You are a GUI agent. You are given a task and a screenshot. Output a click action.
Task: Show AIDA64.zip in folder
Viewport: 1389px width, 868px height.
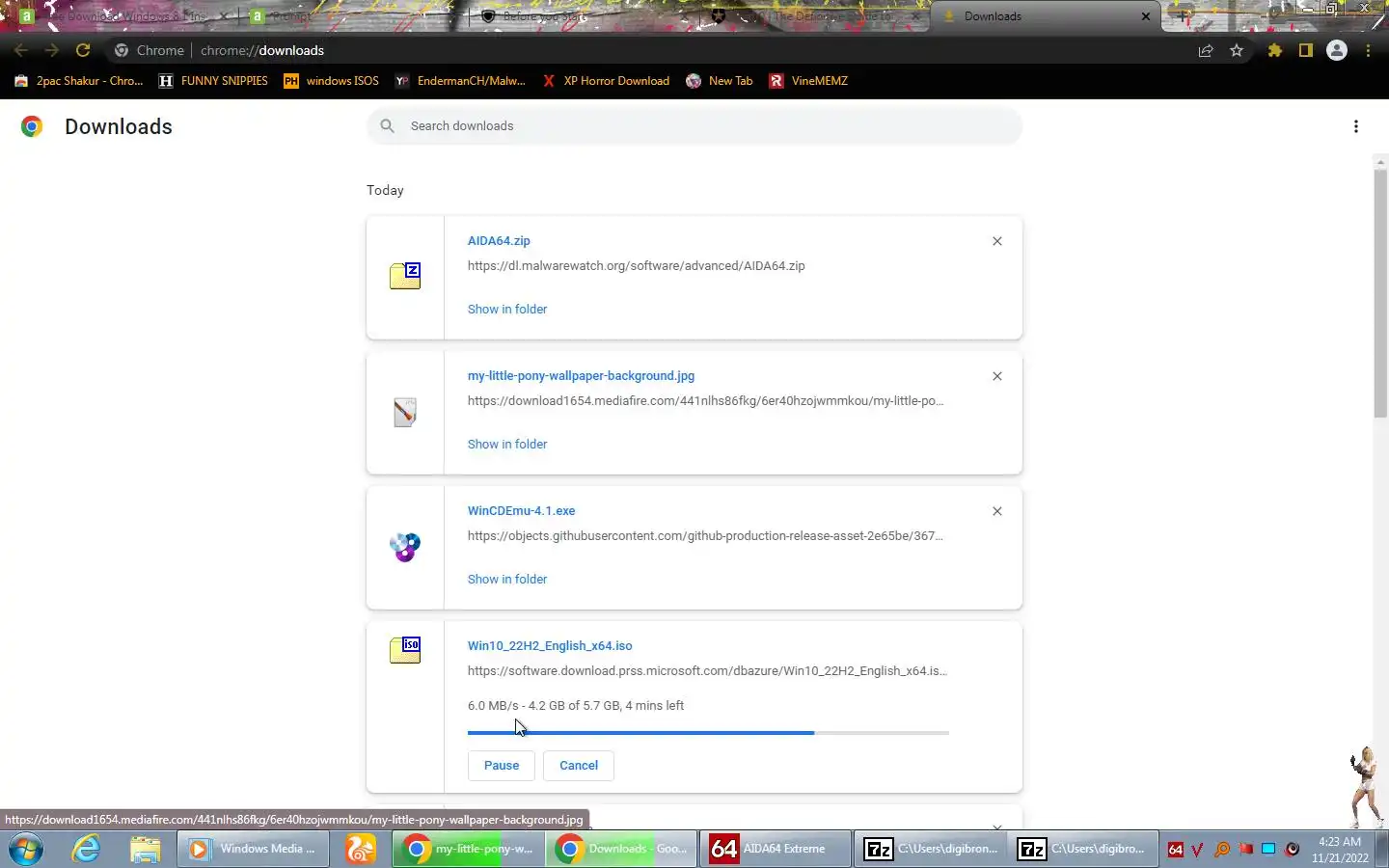coord(507,310)
